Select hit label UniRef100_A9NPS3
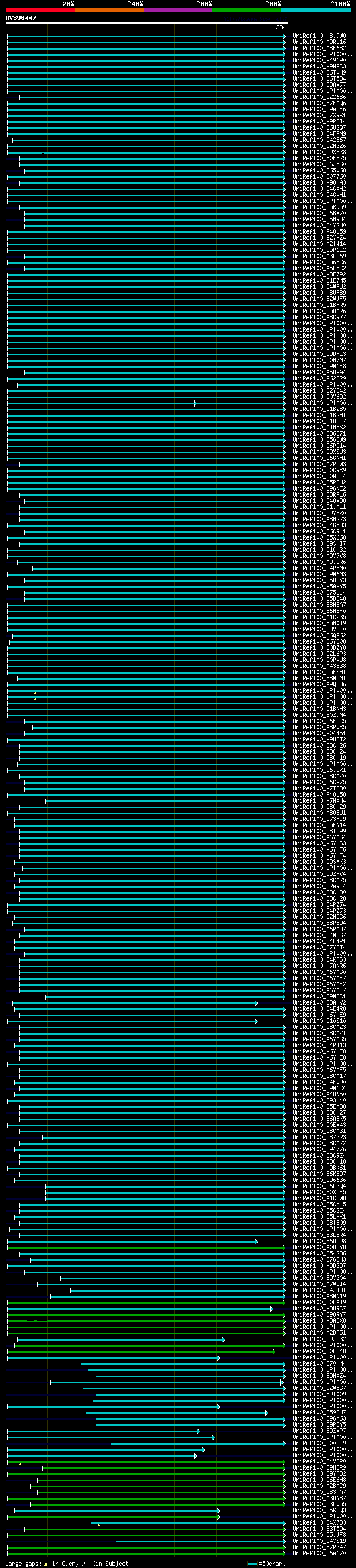This screenshot has width=356, height=1568. [x=319, y=66]
